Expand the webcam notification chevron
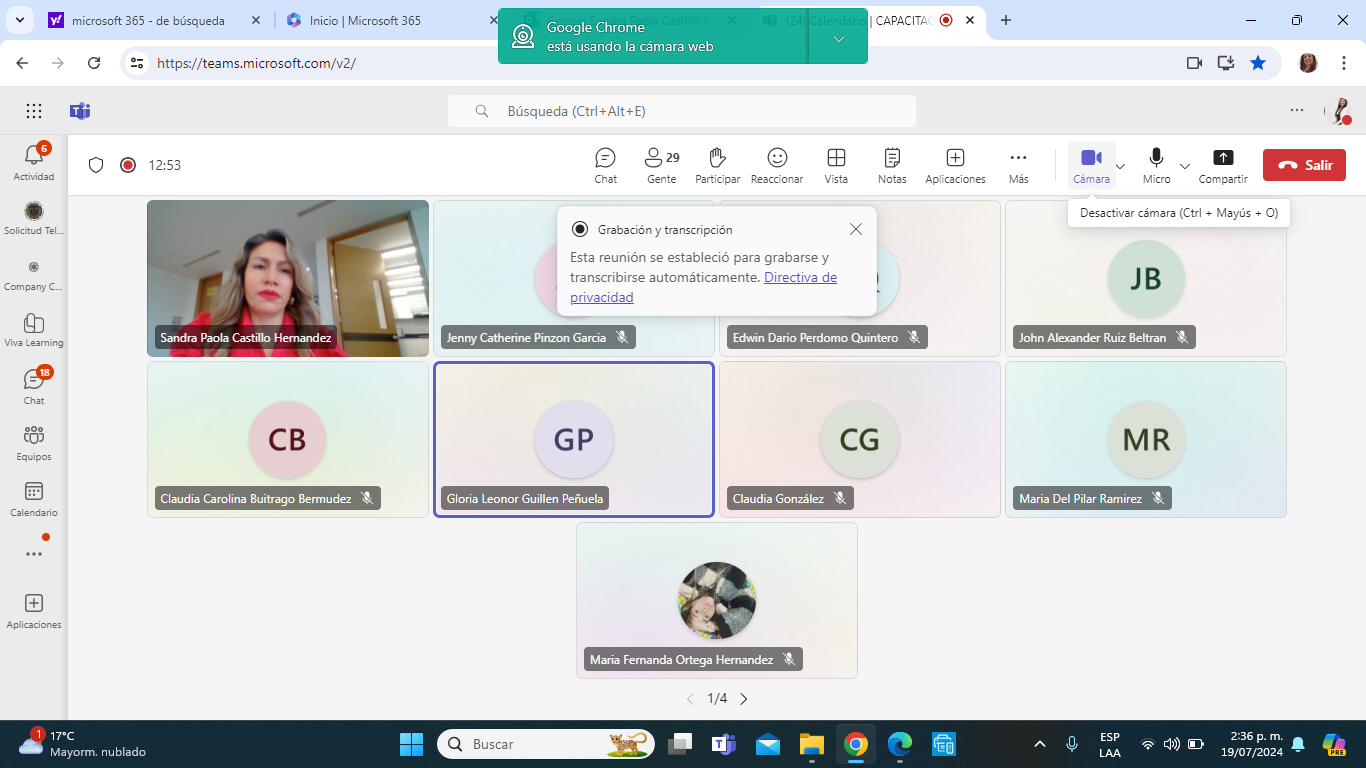1366x768 pixels. click(x=839, y=38)
